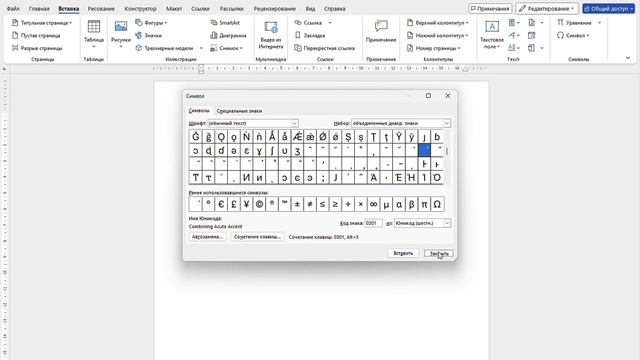Pick the Ω sign from recent symbols

click(437, 204)
